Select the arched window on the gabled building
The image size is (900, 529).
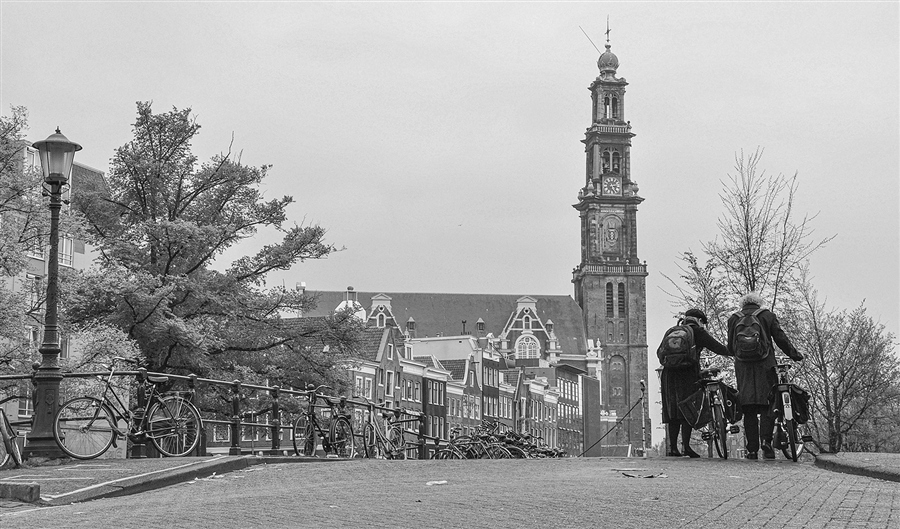pyautogui.click(x=527, y=347)
